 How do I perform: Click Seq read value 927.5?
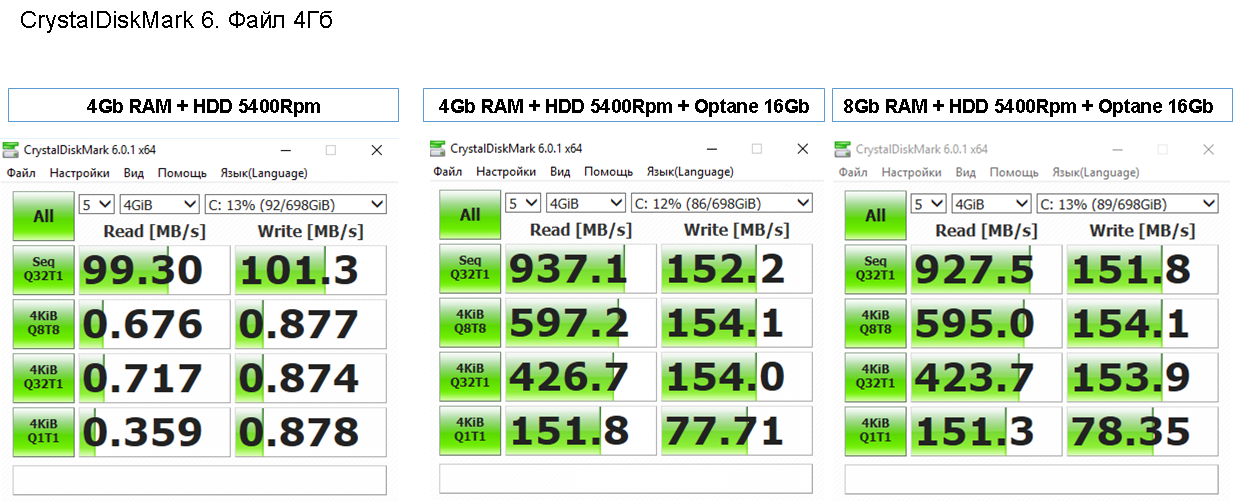987,269
